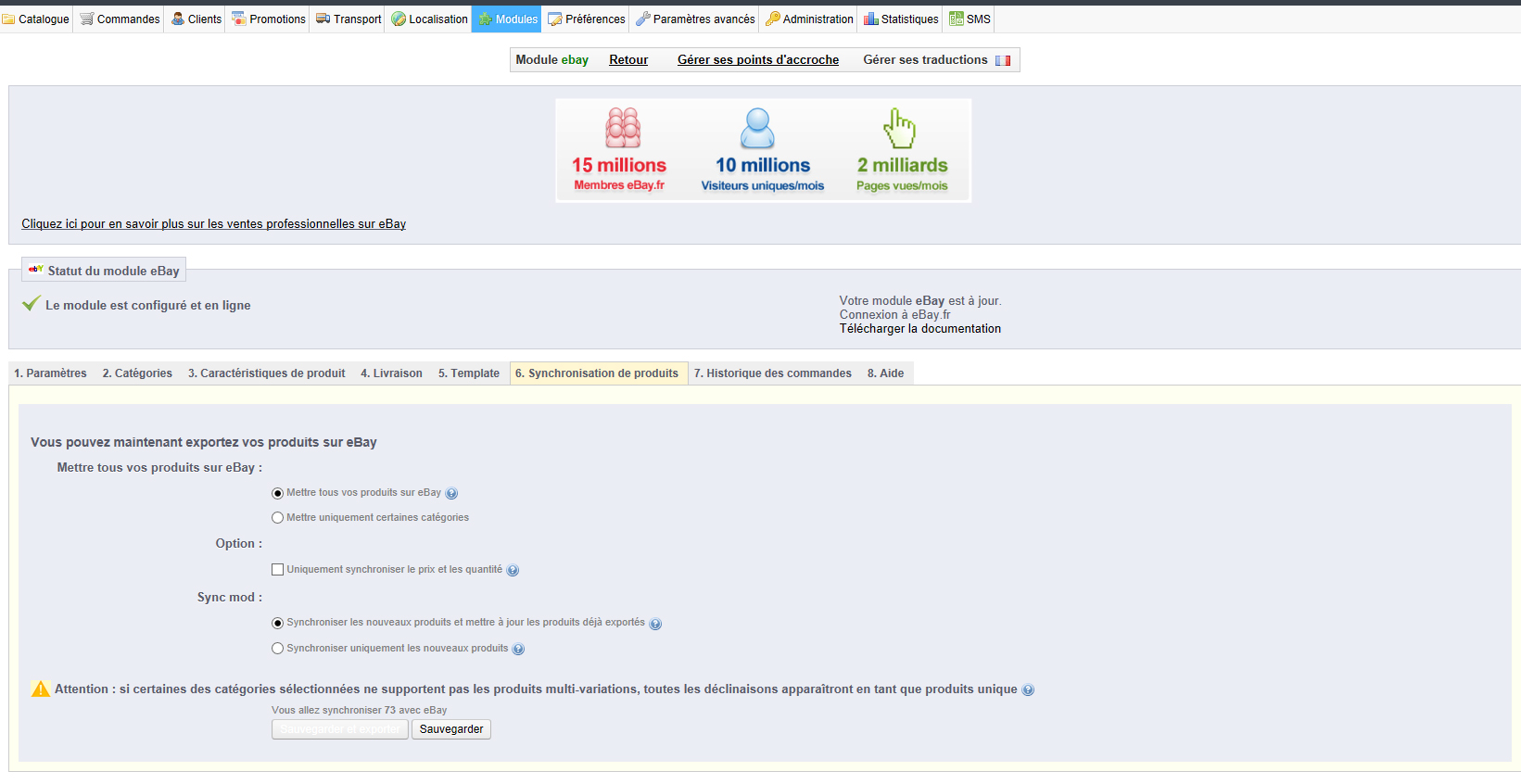The image size is (1521, 784).
Task: Click help icon beside uniquement nouveaux produits
Action: (x=518, y=649)
